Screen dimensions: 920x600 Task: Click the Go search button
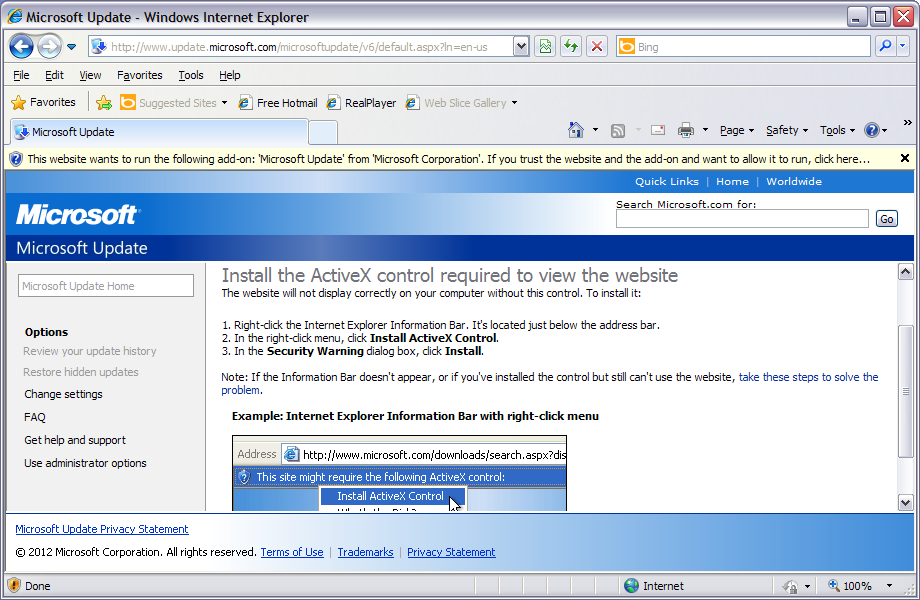click(887, 219)
